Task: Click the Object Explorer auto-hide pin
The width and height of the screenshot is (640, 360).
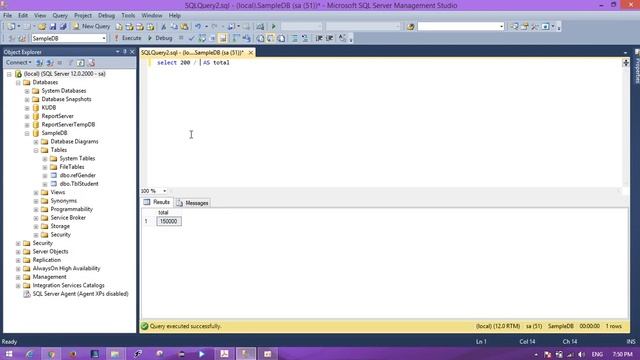Action: (x=125, y=52)
